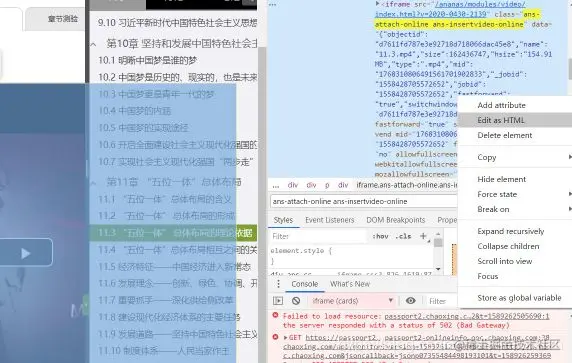Choose Add attribute from context menu
The width and height of the screenshot is (572, 363).
coord(515,105)
